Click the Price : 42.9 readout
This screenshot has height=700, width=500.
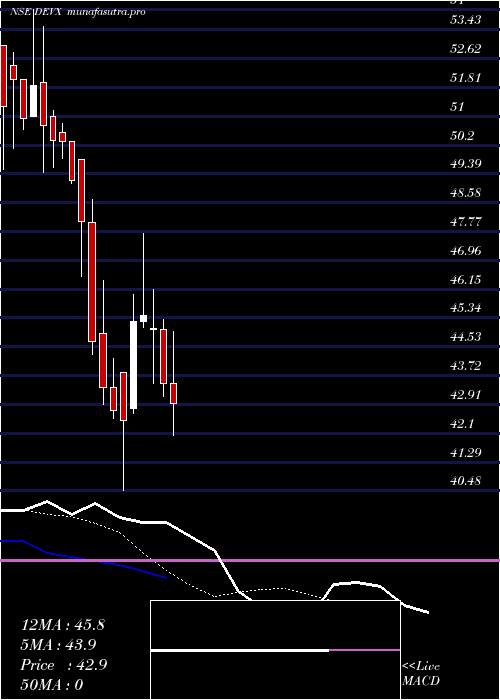[64, 665]
